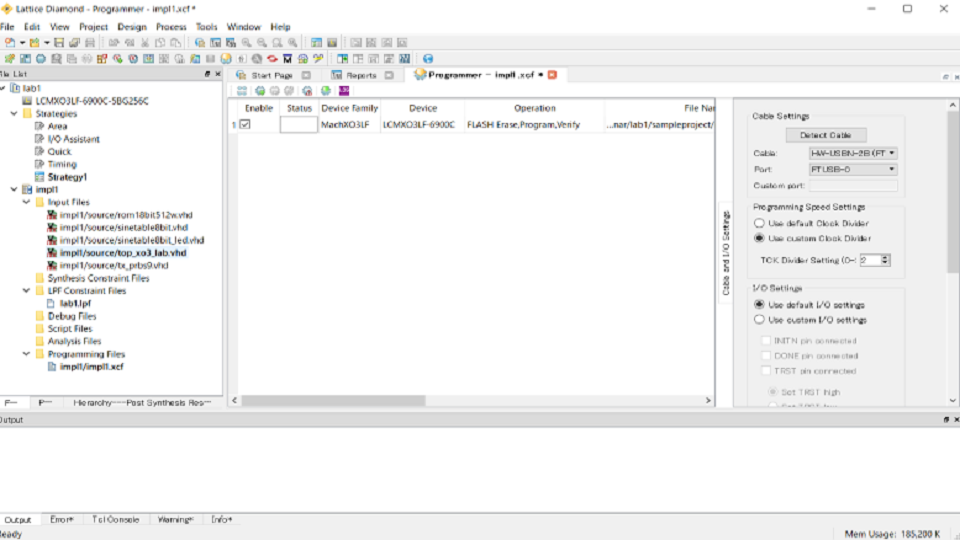Close the Programmer impl1.xcf tab via red icon

pyautogui.click(x=552, y=75)
